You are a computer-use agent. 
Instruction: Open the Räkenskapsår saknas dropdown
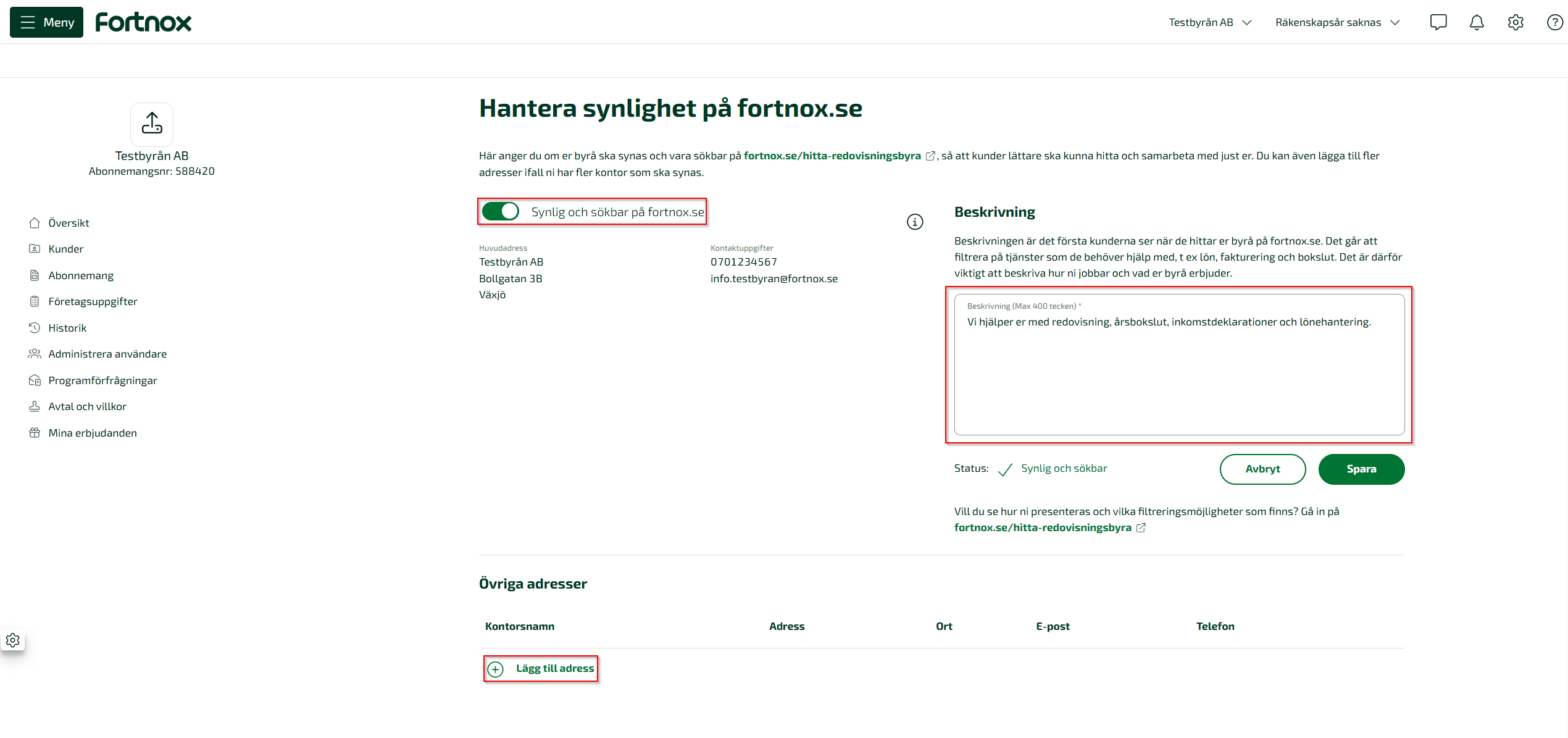[x=1337, y=22]
